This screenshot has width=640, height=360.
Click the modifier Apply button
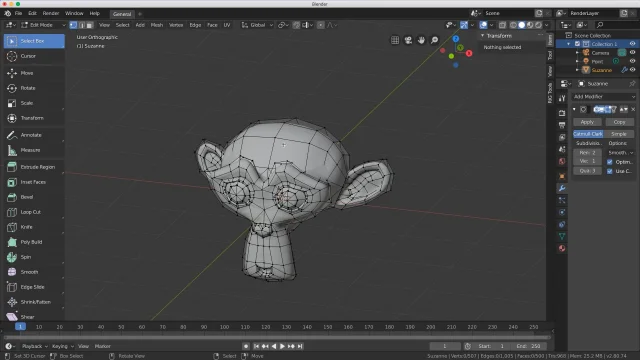pyautogui.click(x=587, y=122)
